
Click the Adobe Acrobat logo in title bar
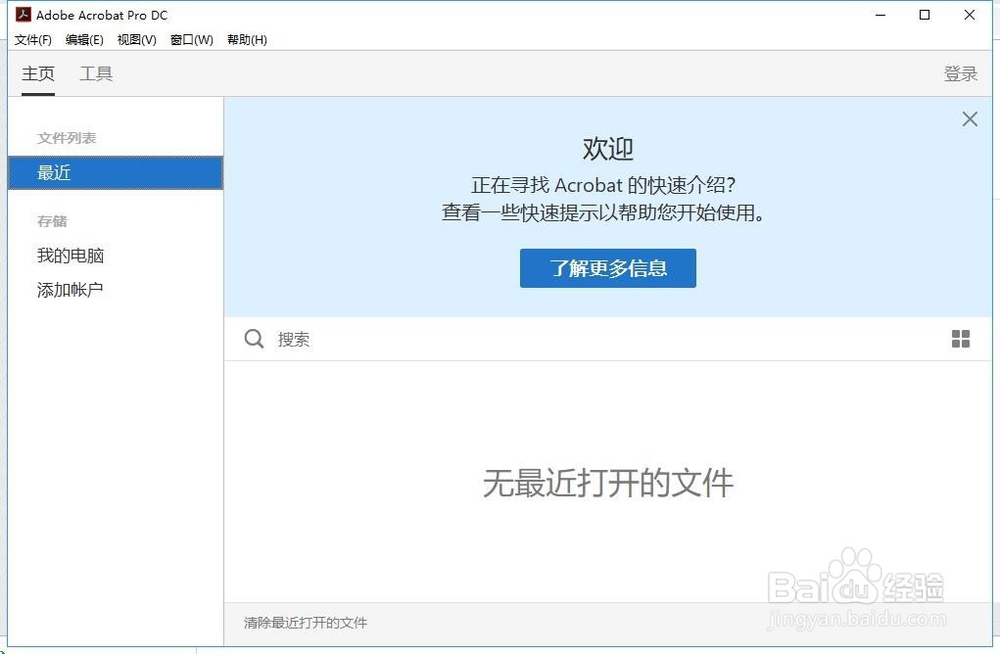24,15
